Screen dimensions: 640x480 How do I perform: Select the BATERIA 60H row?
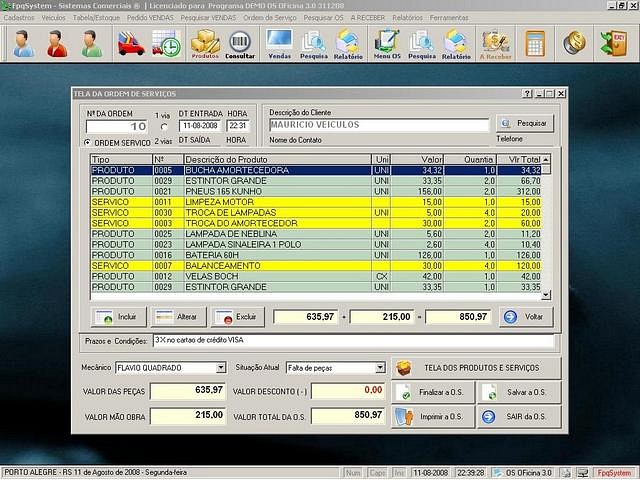[316, 255]
